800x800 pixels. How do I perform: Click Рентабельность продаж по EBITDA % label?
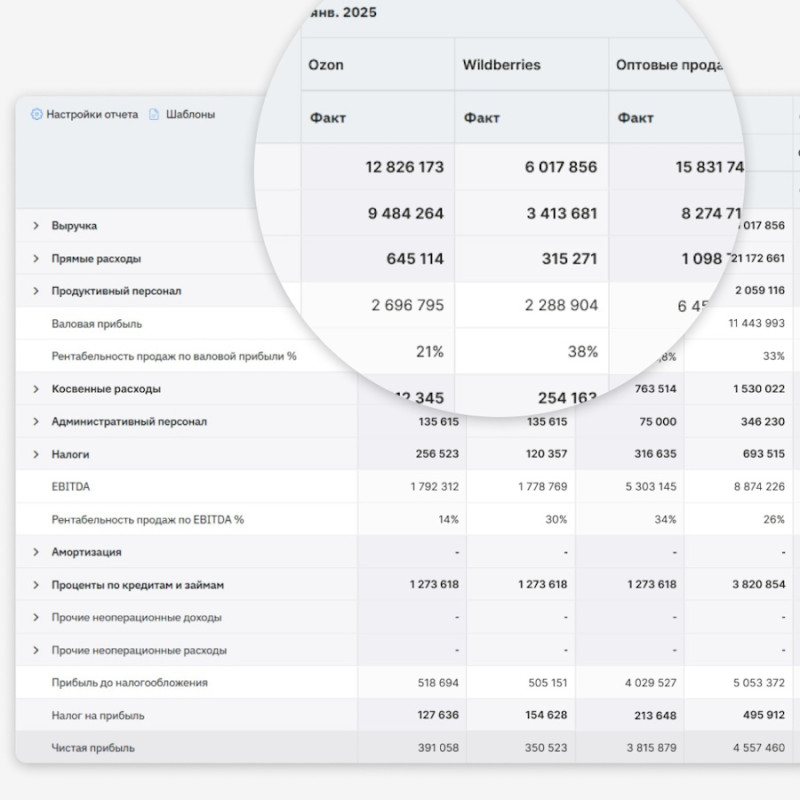147,519
